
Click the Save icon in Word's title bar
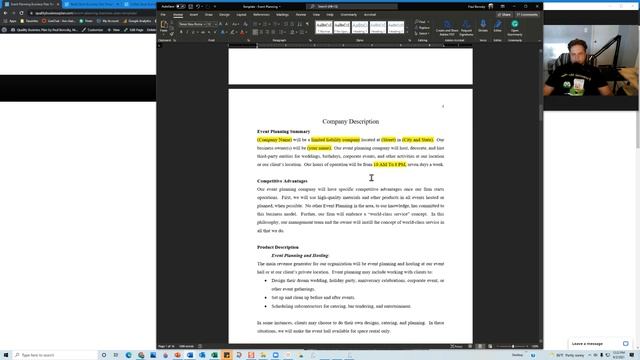point(191,7)
